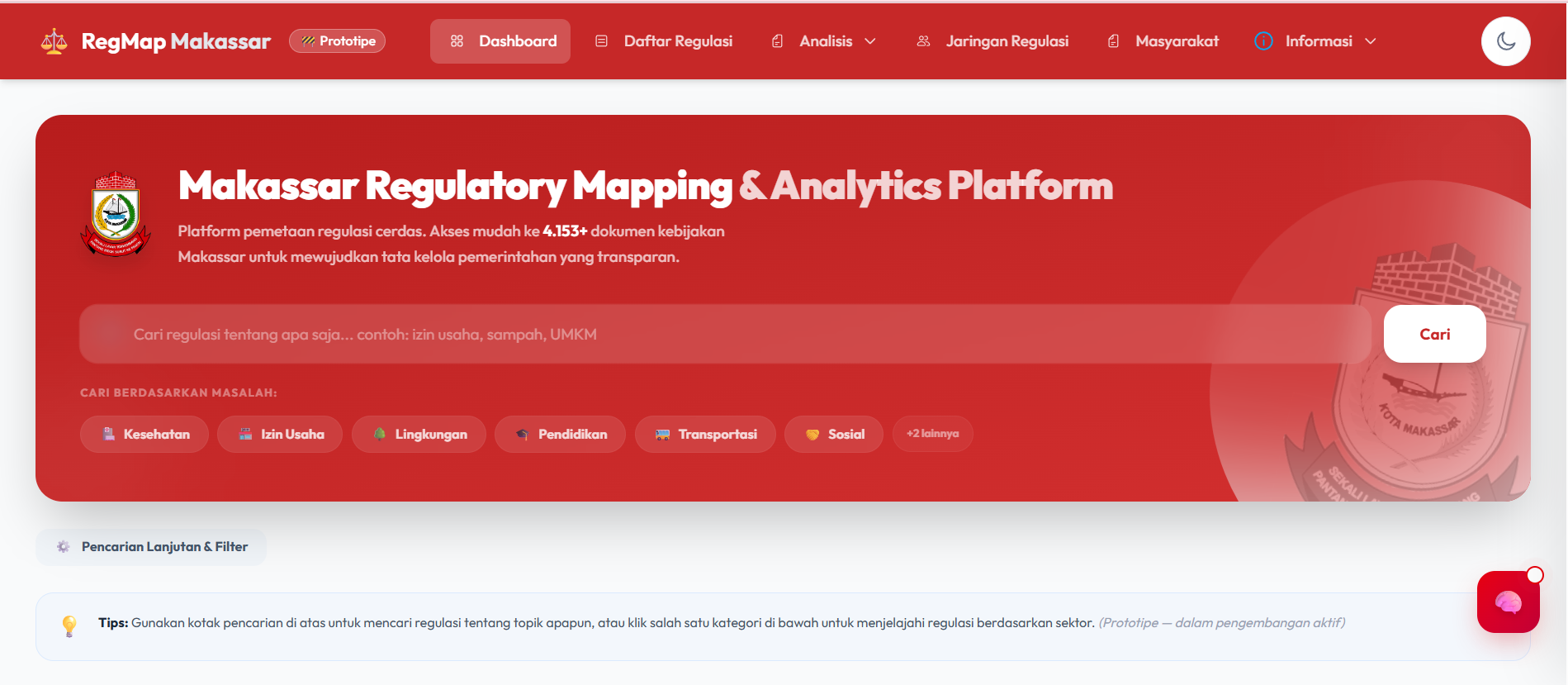This screenshot has width=1568, height=685.
Task: Show more categories via +2 lainnya
Action: point(933,434)
